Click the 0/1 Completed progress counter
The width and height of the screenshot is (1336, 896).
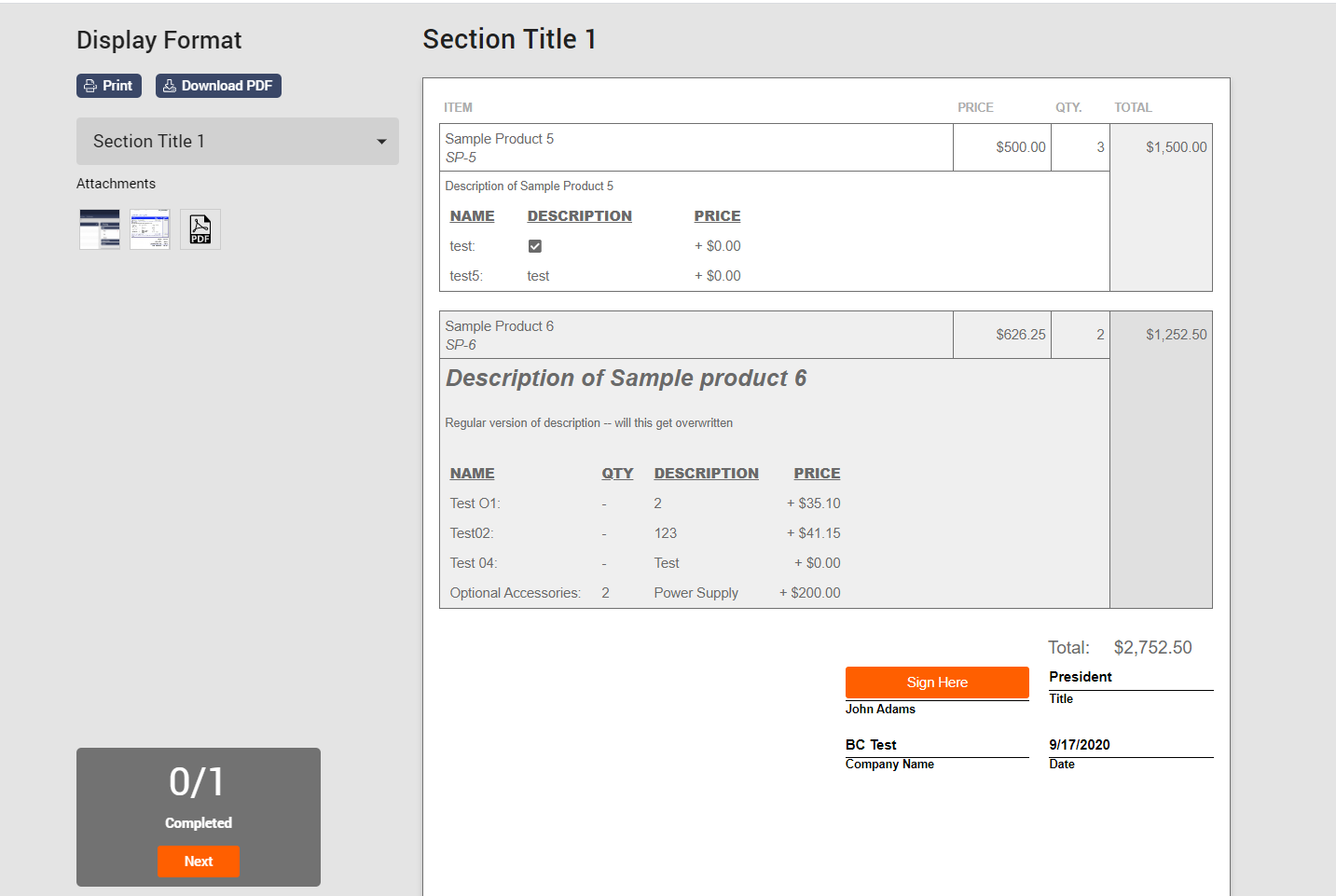pos(198,782)
